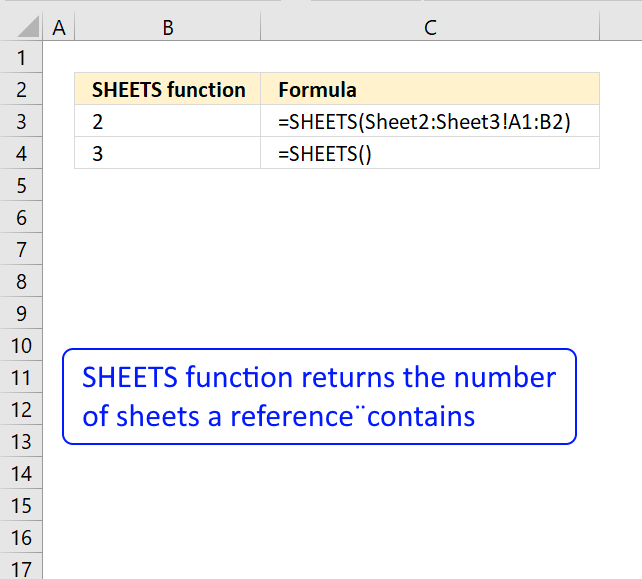Select row 3 header
This screenshot has height=579, width=642.
[21, 121]
